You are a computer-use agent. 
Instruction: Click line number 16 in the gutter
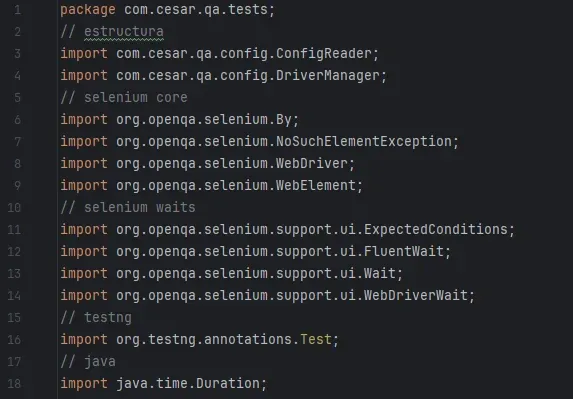[14, 340]
